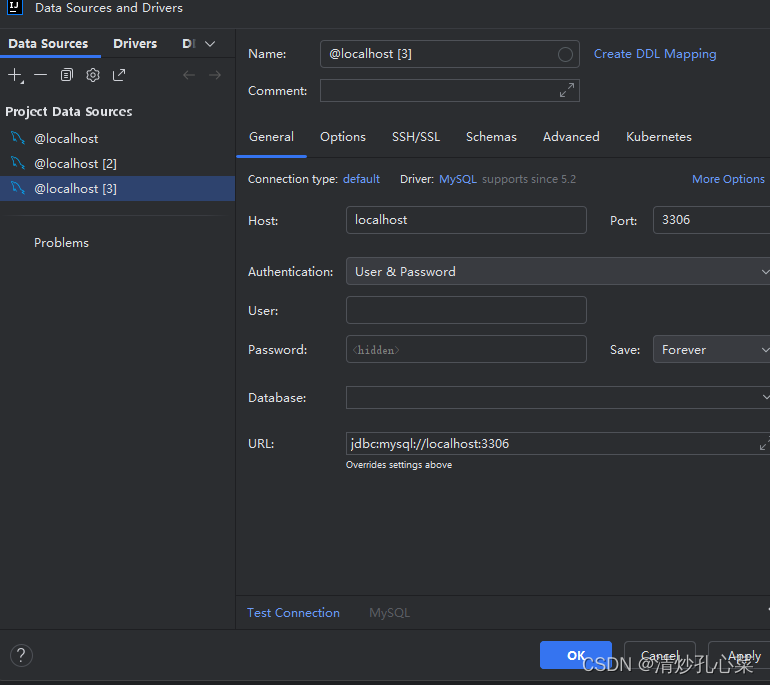Click the Comment input field
770x685 pixels.
[449, 90]
